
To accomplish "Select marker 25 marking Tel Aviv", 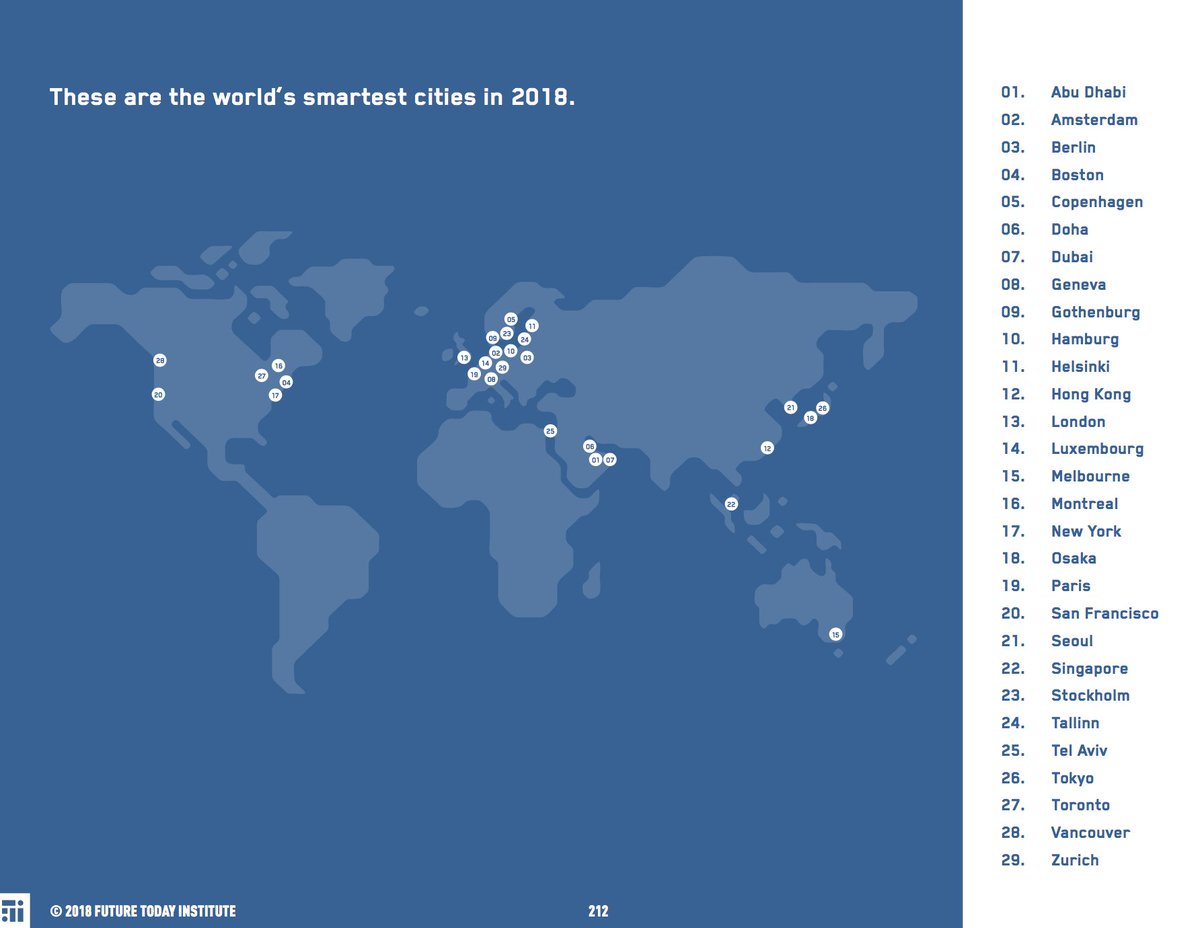I will pos(550,430).
